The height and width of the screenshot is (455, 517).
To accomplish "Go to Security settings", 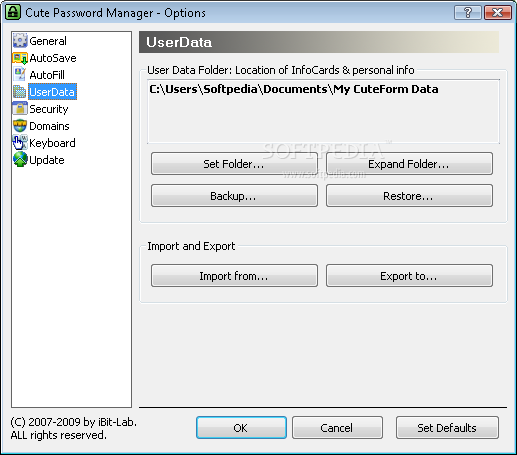I will coord(49,109).
